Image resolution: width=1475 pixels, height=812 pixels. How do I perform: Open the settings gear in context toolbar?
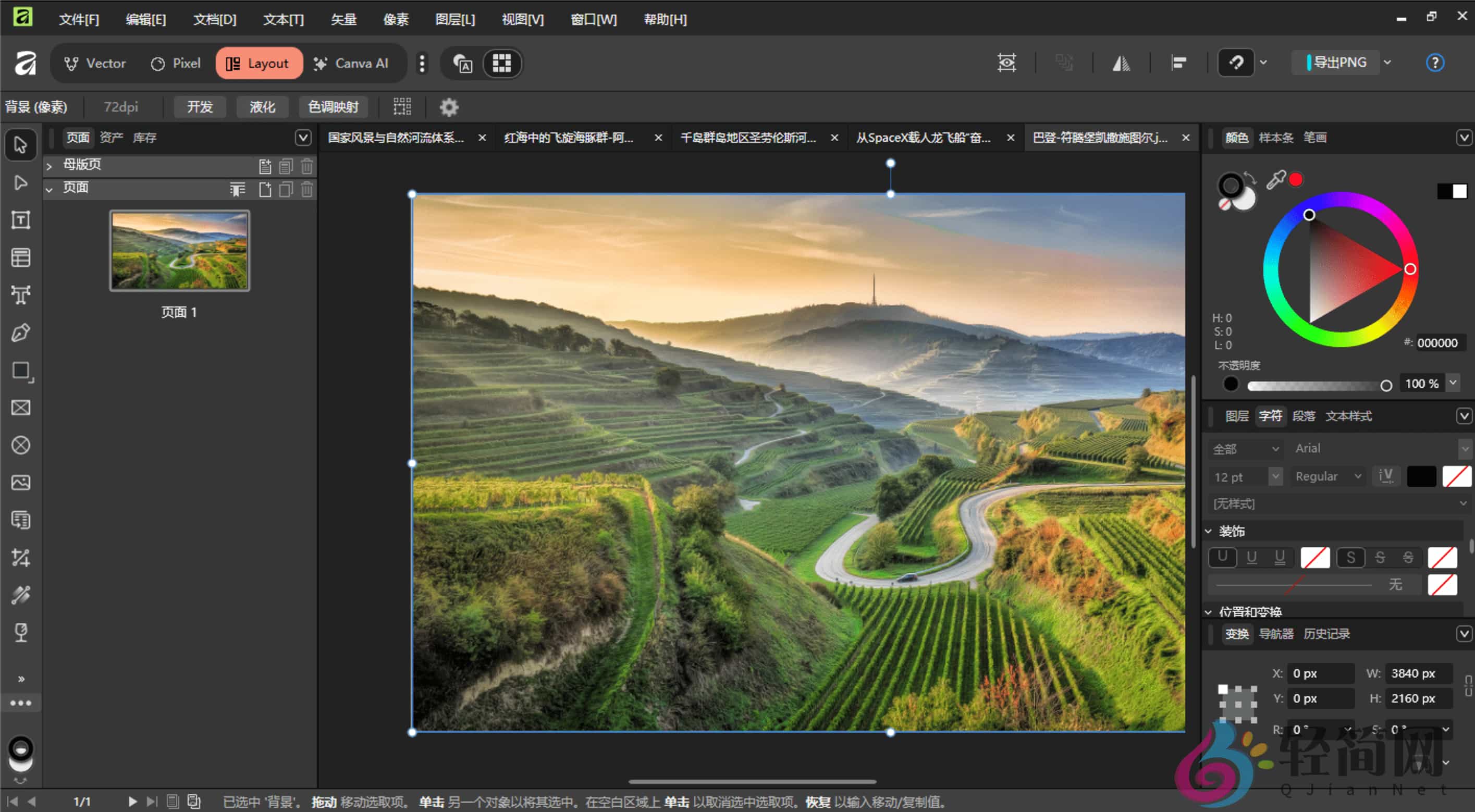(448, 107)
